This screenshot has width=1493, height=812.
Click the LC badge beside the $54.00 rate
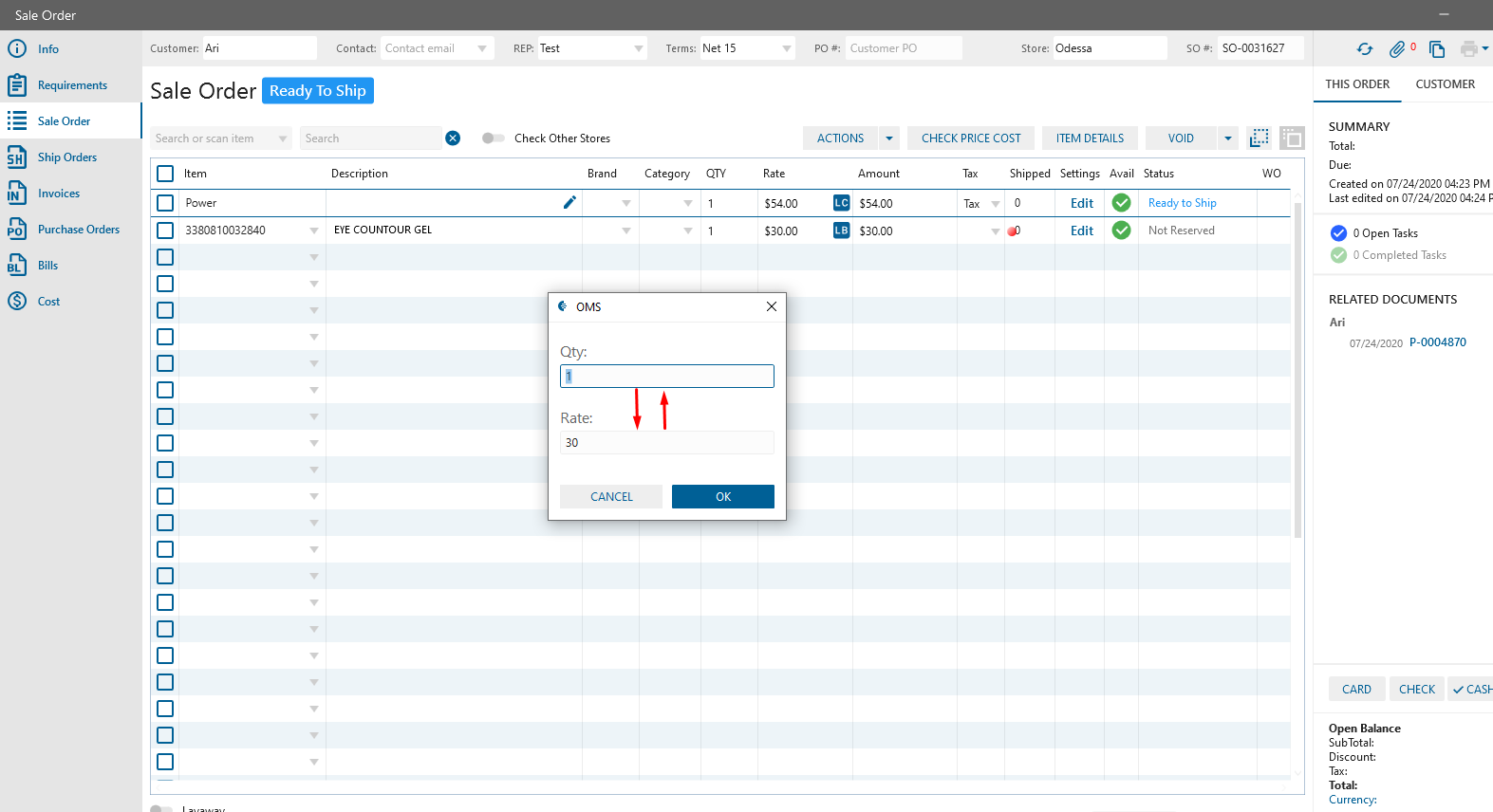(x=841, y=203)
